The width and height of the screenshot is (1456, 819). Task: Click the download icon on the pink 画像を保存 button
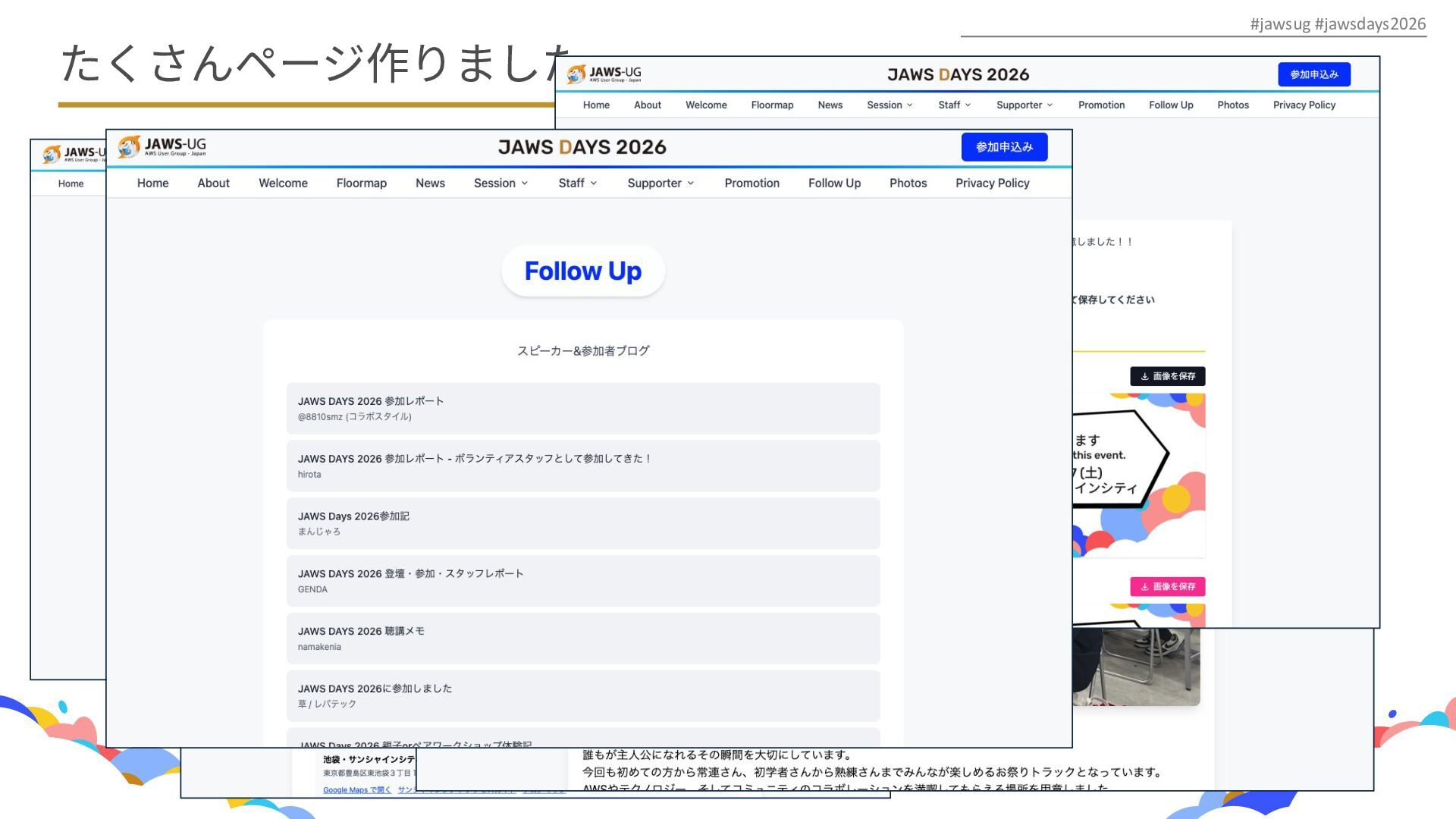[1144, 586]
